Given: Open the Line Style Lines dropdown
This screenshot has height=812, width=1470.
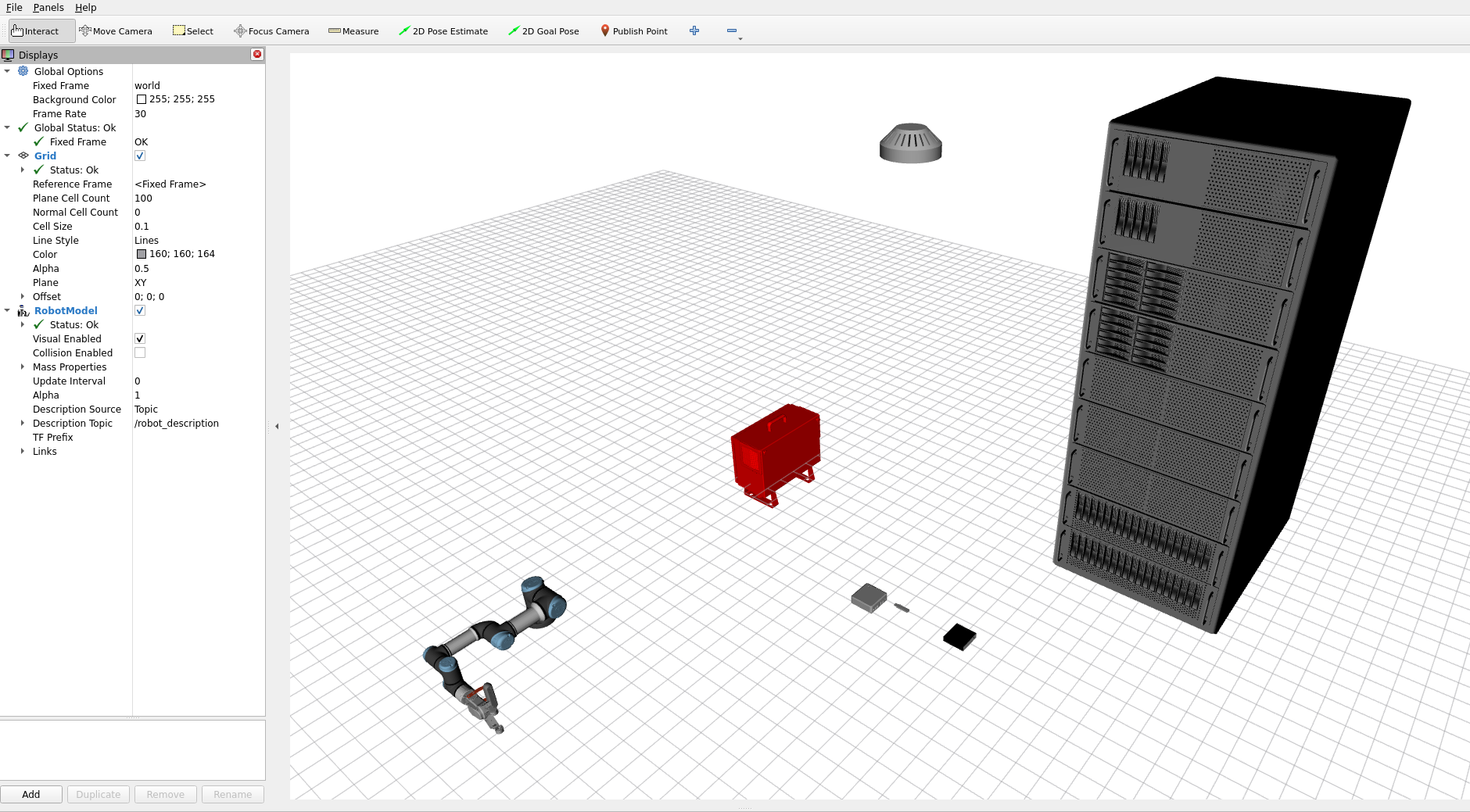Looking at the screenshot, I should click(199, 240).
